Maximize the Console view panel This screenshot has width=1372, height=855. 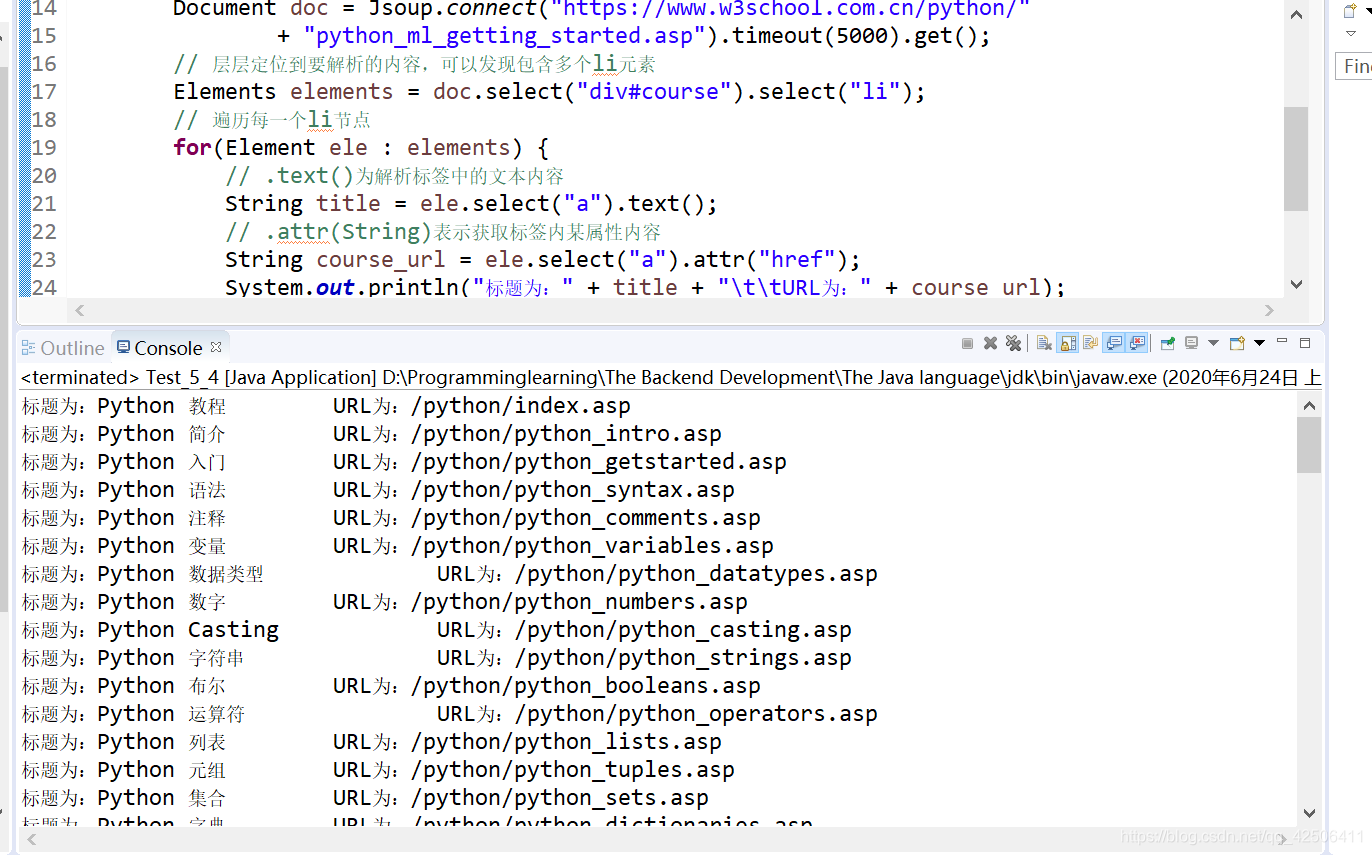point(1305,343)
